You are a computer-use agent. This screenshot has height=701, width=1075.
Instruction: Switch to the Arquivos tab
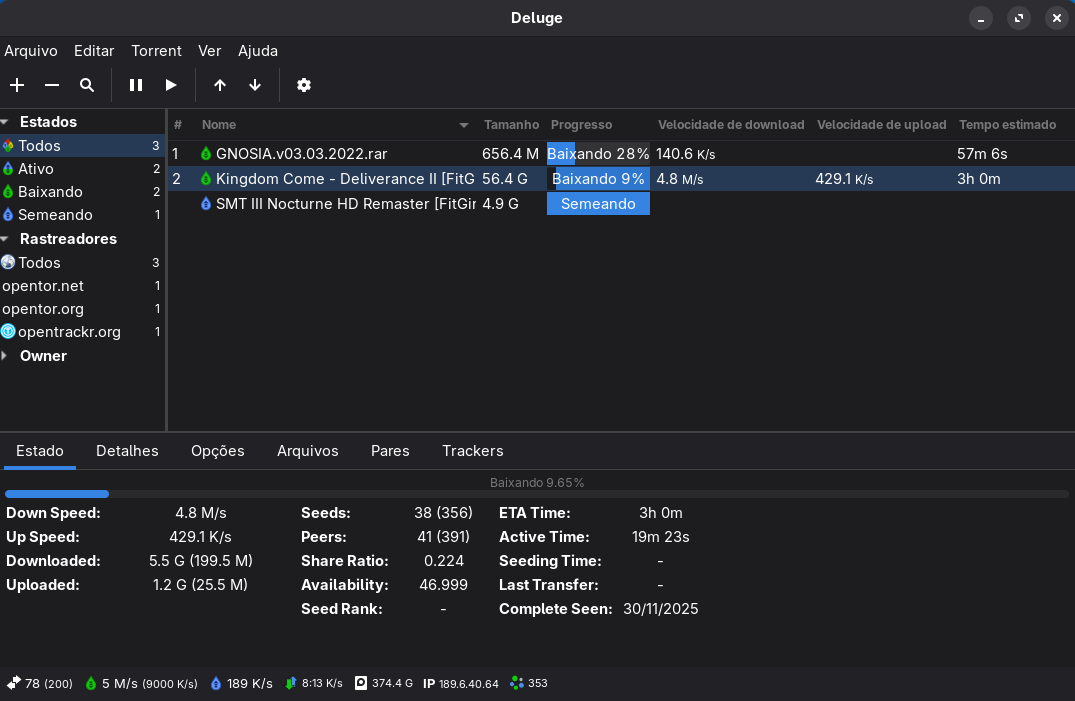(307, 451)
